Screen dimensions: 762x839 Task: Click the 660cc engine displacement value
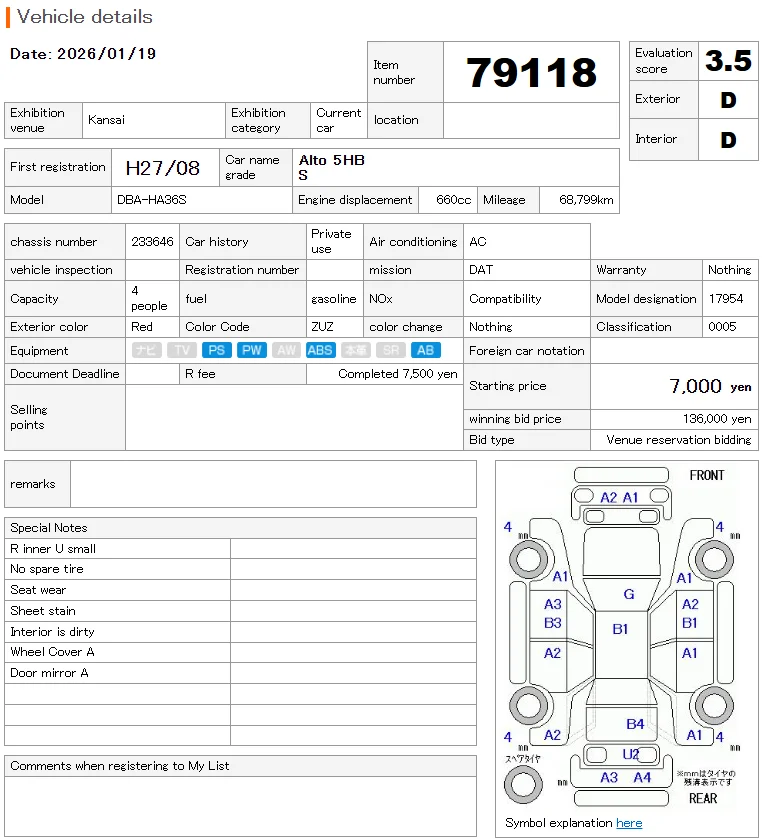point(453,200)
